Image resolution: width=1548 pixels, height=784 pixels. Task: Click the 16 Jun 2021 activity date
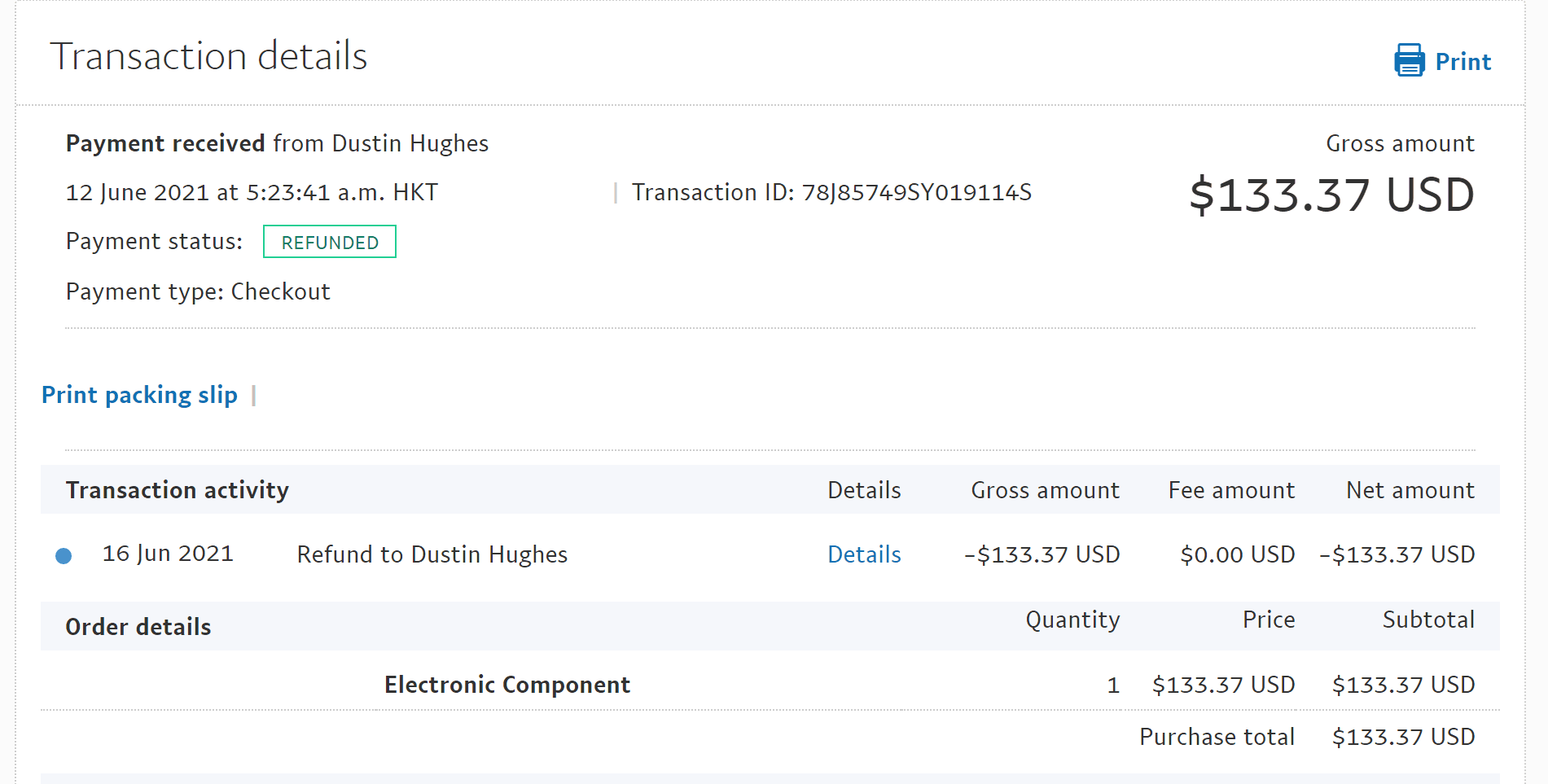point(168,554)
